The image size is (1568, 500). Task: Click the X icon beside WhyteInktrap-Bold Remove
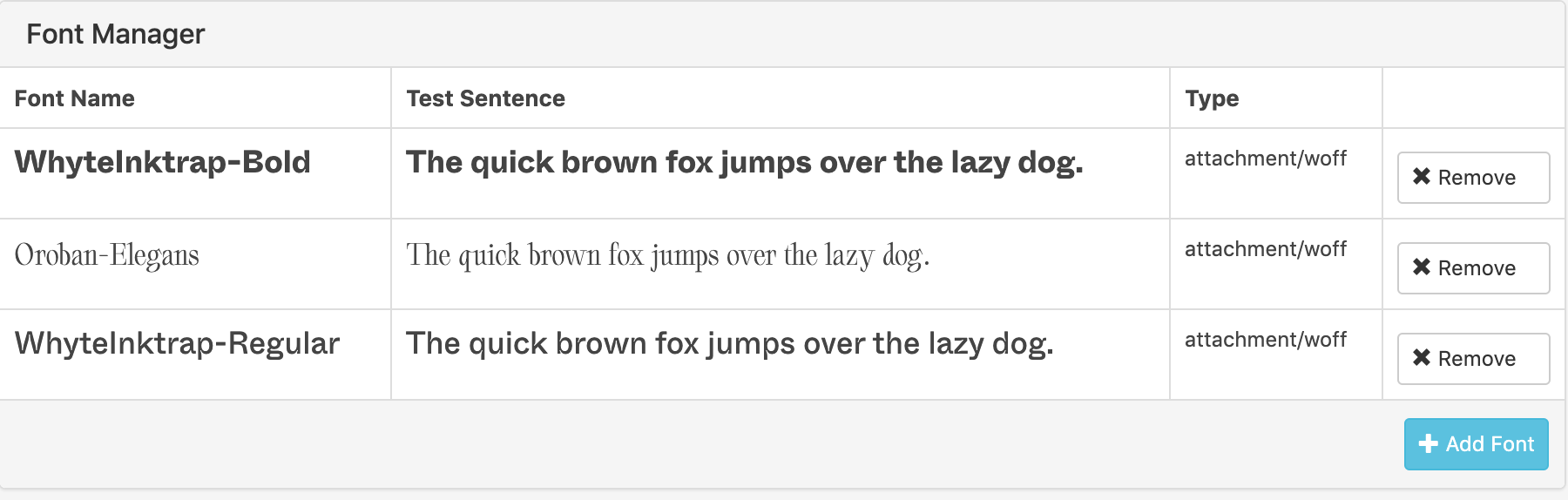1422,177
